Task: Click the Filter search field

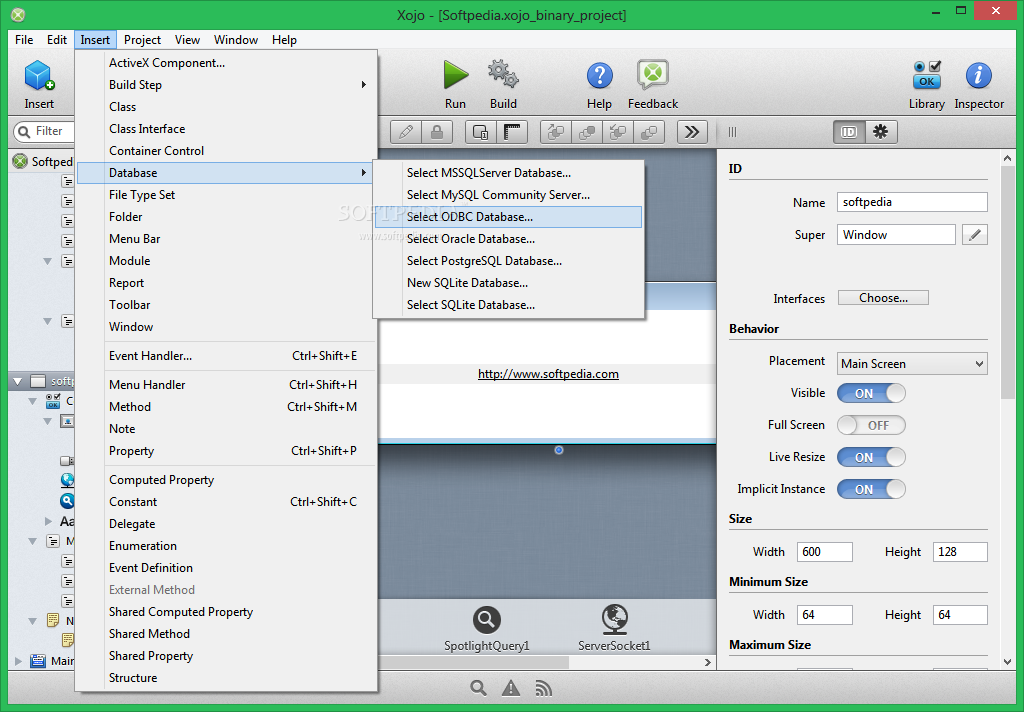Action: coord(43,131)
